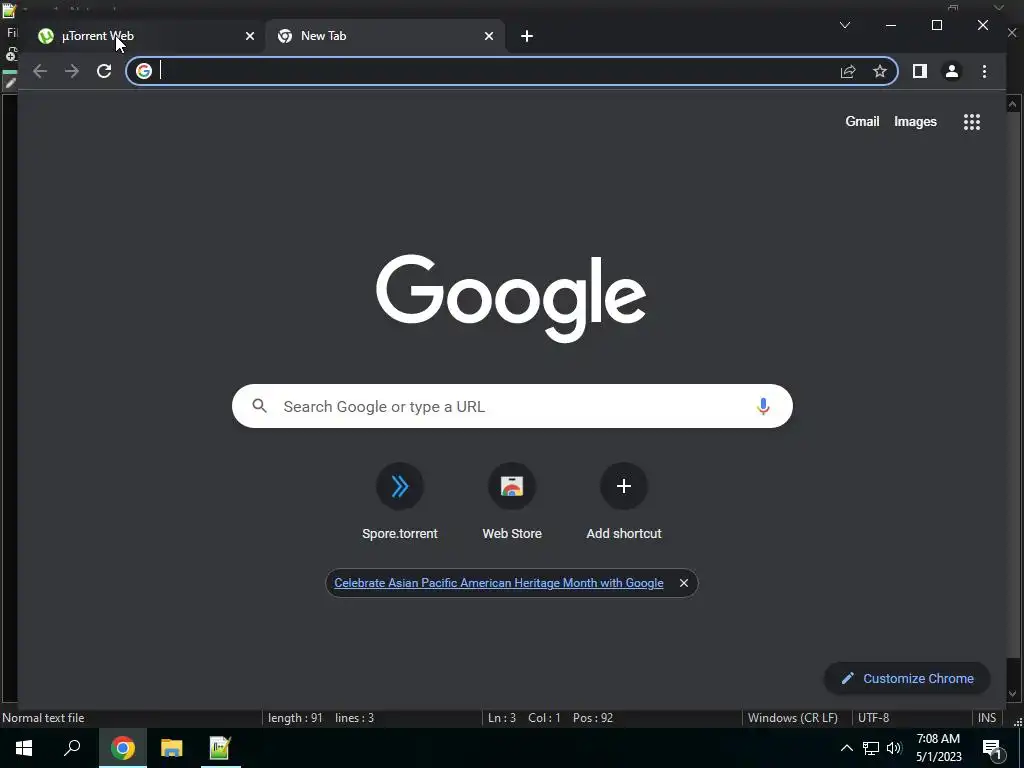Open the volume tray icon
The width and height of the screenshot is (1024, 768).
coord(894,748)
